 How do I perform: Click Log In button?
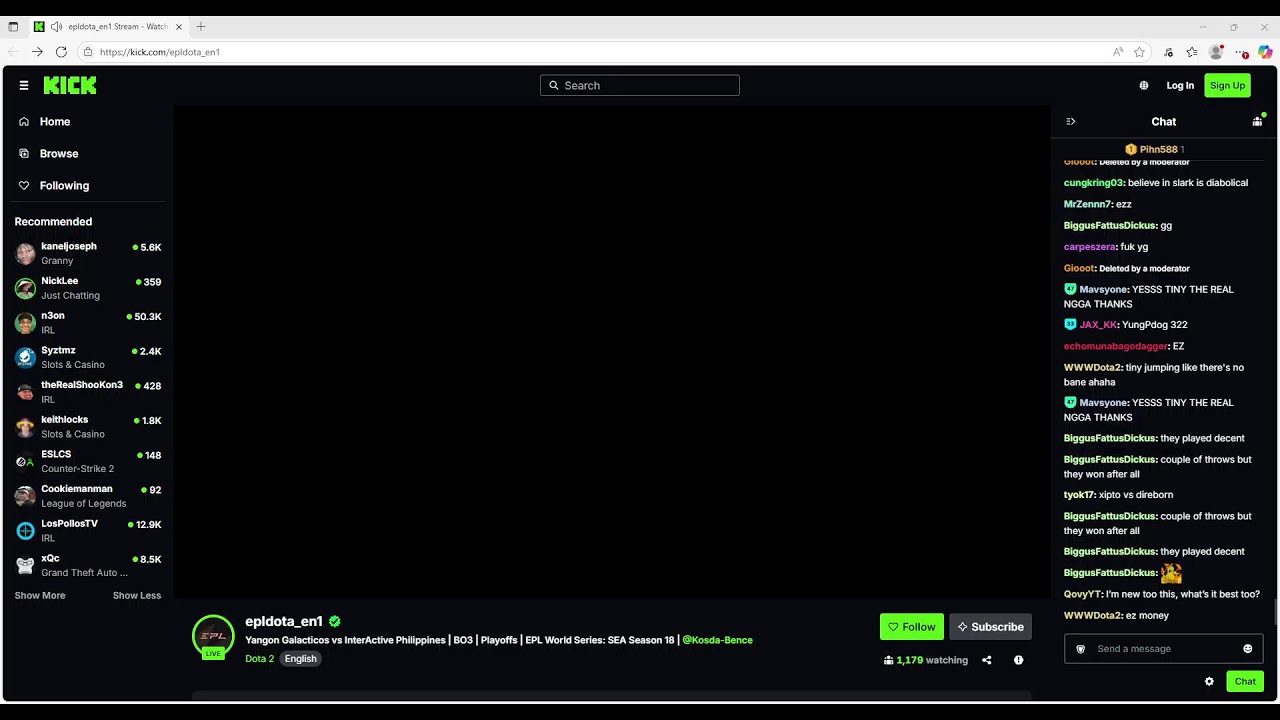click(x=1180, y=86)
